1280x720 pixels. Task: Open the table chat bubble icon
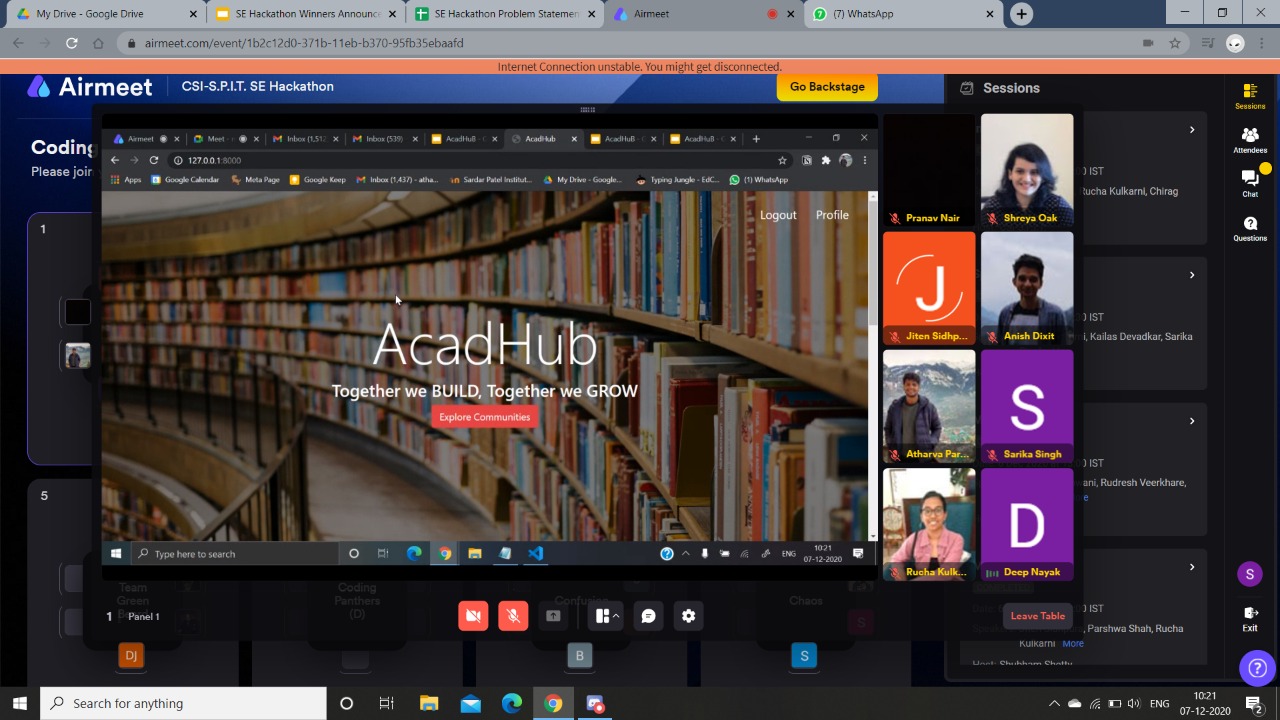click(648, 616)
